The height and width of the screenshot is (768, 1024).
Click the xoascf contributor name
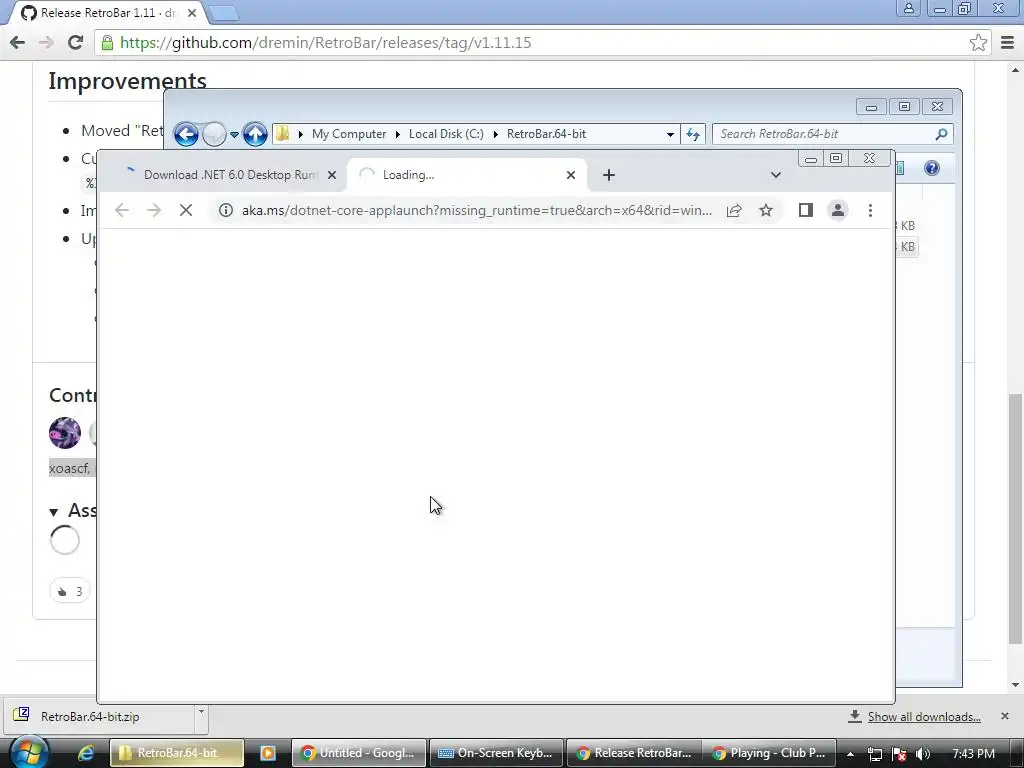pyautogui.click(x=69, y=468)
